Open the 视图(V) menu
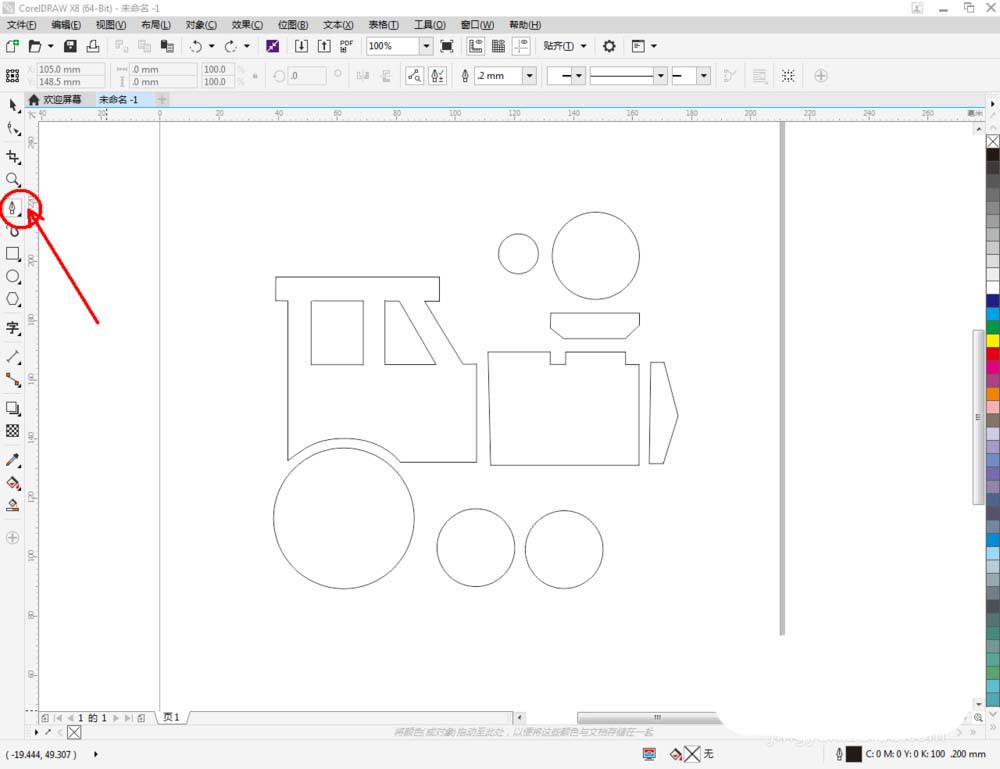Image resolution: width=1000 pixels, height=769 pixels. pos(110,25)
